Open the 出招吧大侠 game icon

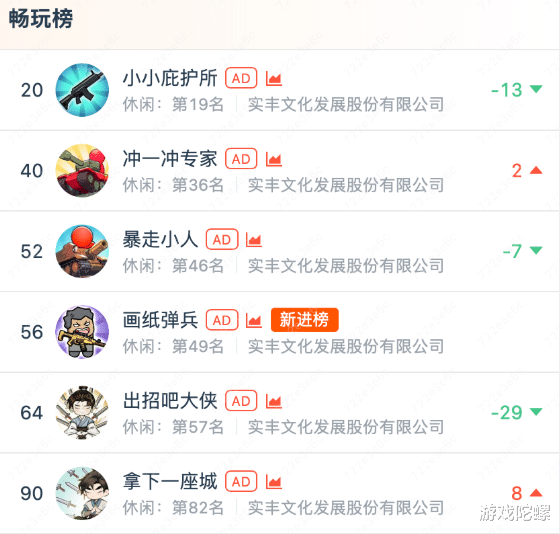[82, 413]
